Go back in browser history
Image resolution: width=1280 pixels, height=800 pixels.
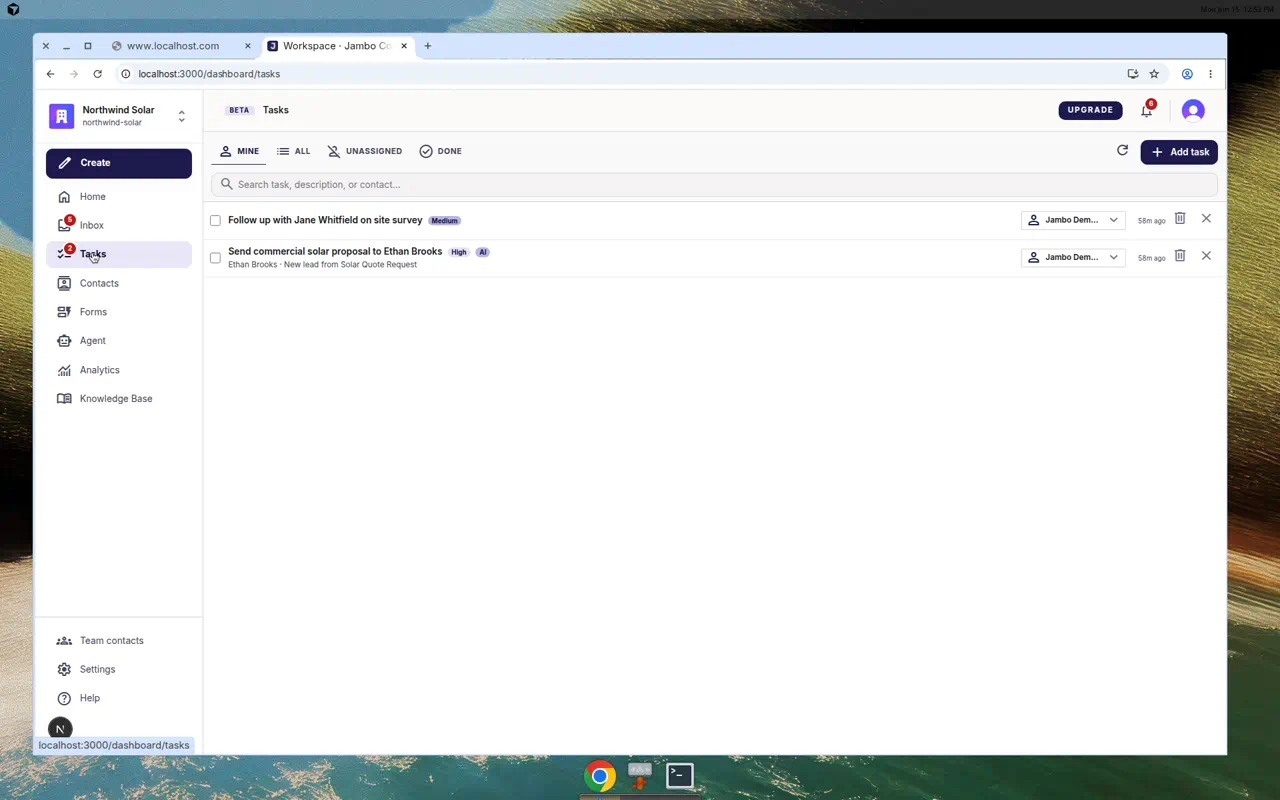pyautogui.click(x=50, y=74)
